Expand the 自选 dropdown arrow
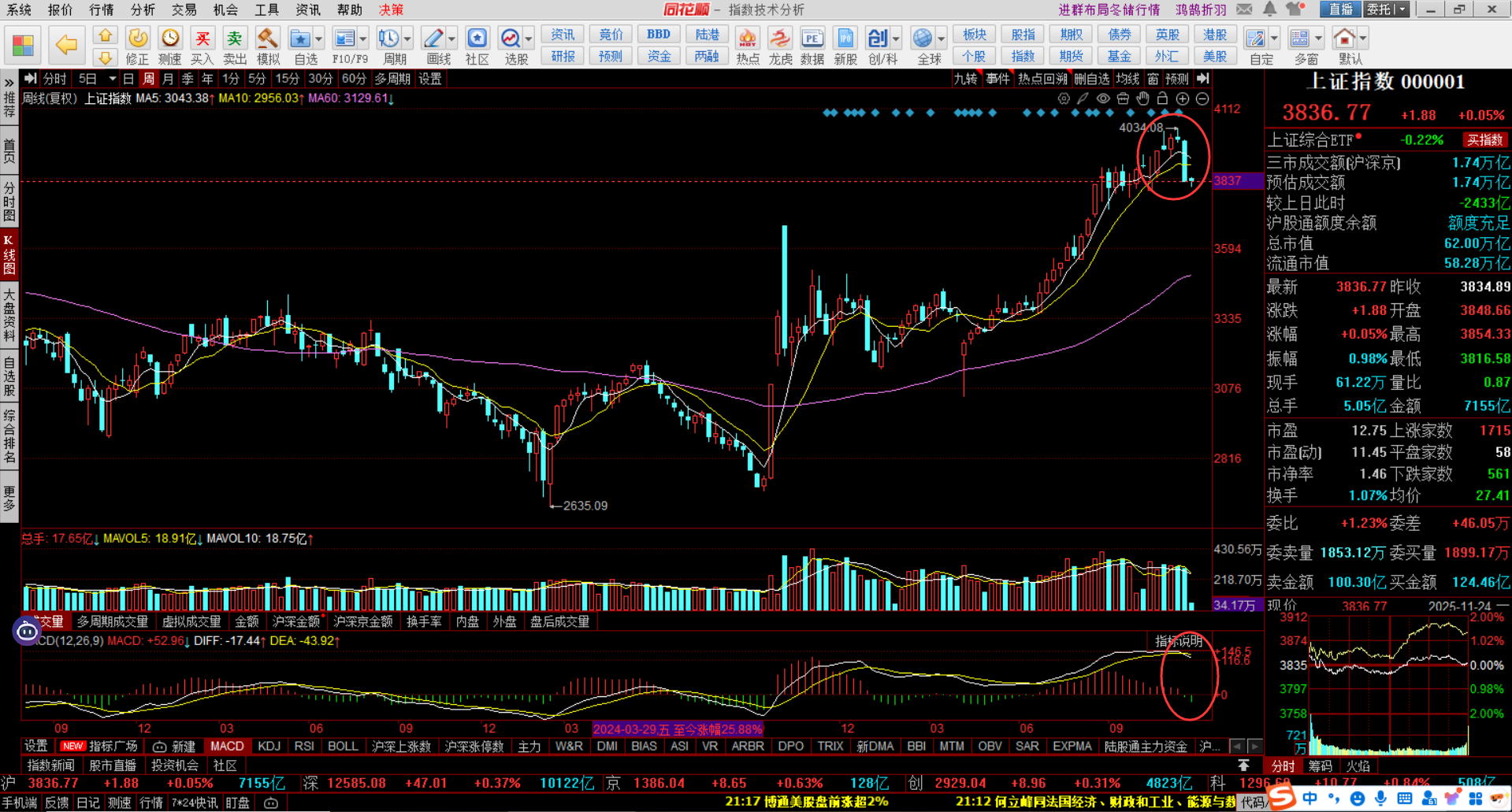1512x812 pixels. (319, 38)
